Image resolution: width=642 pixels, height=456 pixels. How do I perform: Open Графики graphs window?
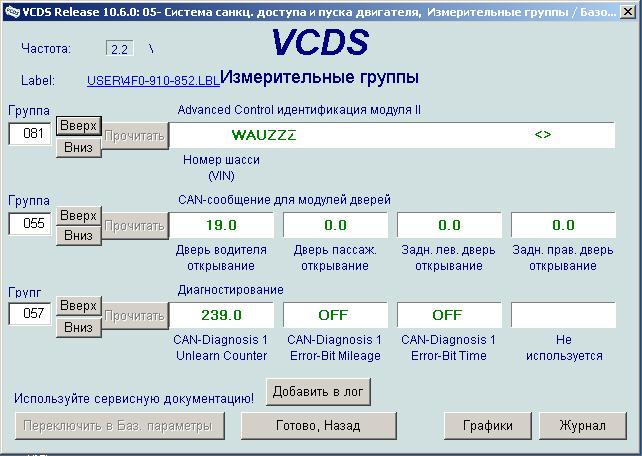[488, 425]
